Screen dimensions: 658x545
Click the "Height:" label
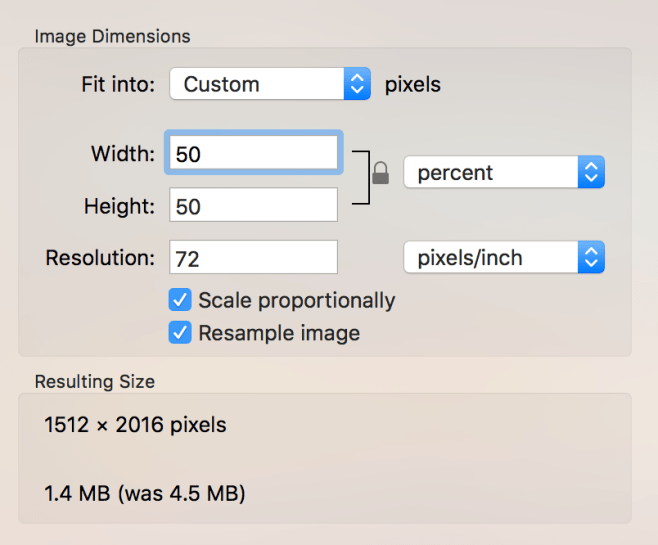(x=120, y=206)
